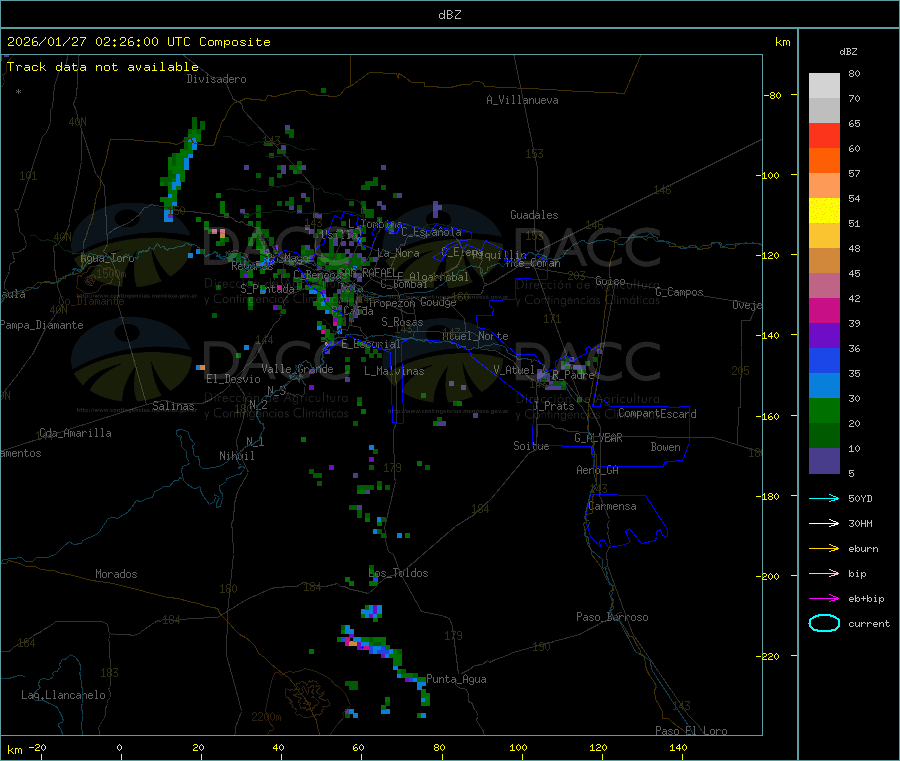Click the Guadales map label

click(534, 215)
